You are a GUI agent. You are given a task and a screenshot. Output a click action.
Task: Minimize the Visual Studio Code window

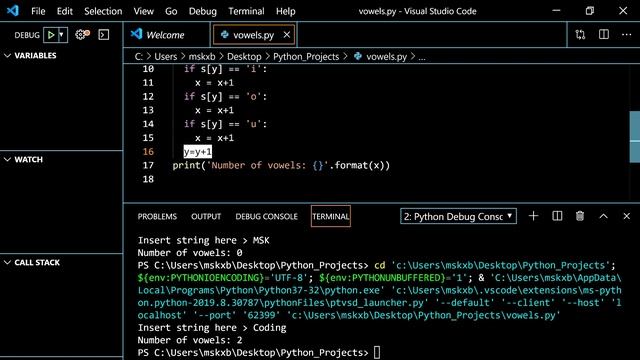coord(556,11)
